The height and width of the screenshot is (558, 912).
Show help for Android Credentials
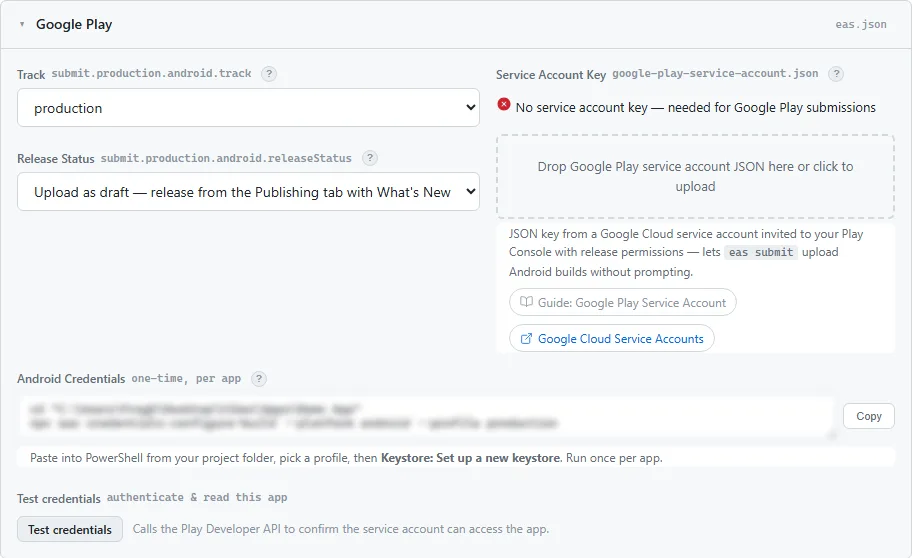259,379
